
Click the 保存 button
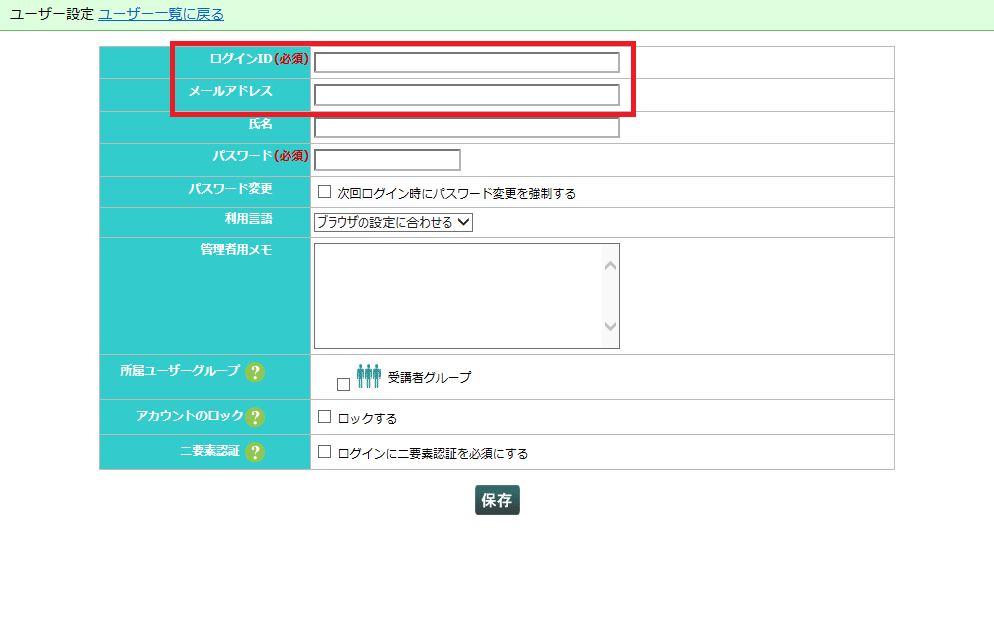click(x=497, y=500)
